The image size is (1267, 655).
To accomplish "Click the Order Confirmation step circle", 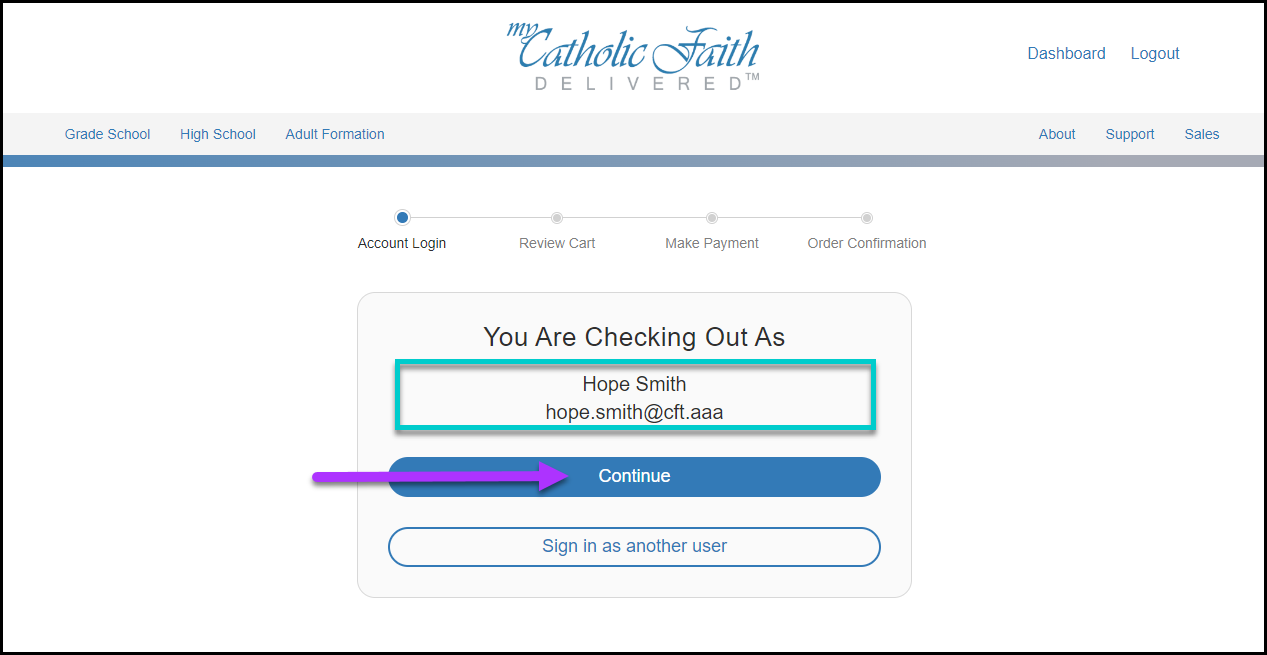I will (867, 217).
